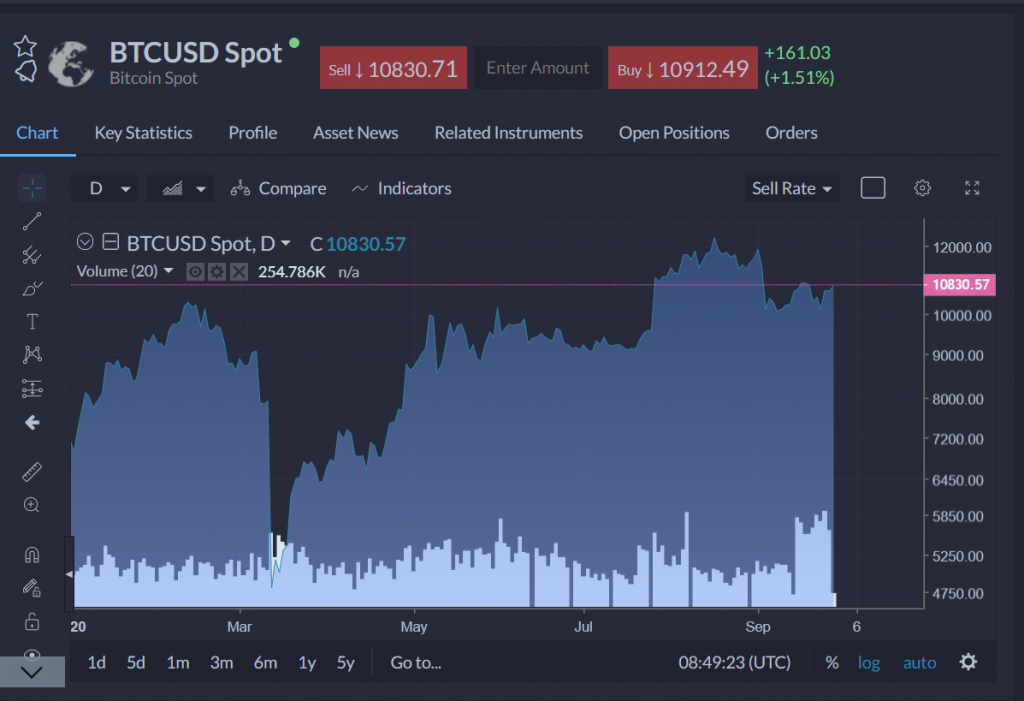1024x701 pixels.
Task: Open the Key Statistics tab
Action: coord(143,133)
